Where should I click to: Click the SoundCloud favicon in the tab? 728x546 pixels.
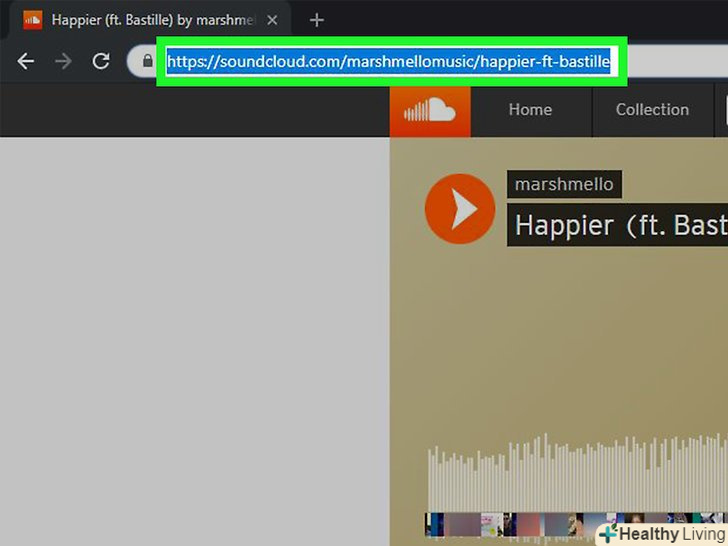click(32, 20)
